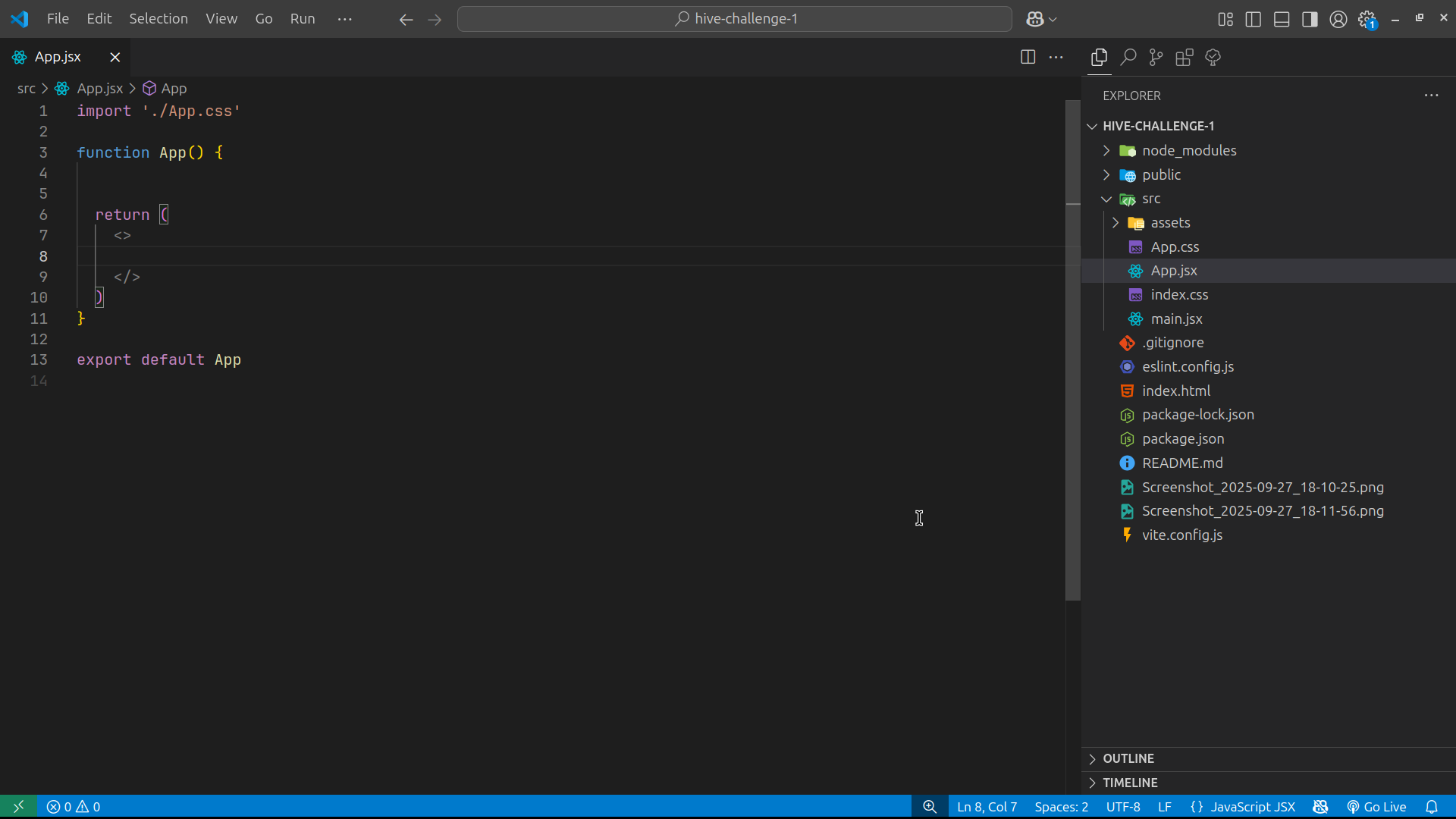Viewport: 1456px width, 819px height.
Task: Click the editor vertical scrollbar
Action: tap(1072, 349)
